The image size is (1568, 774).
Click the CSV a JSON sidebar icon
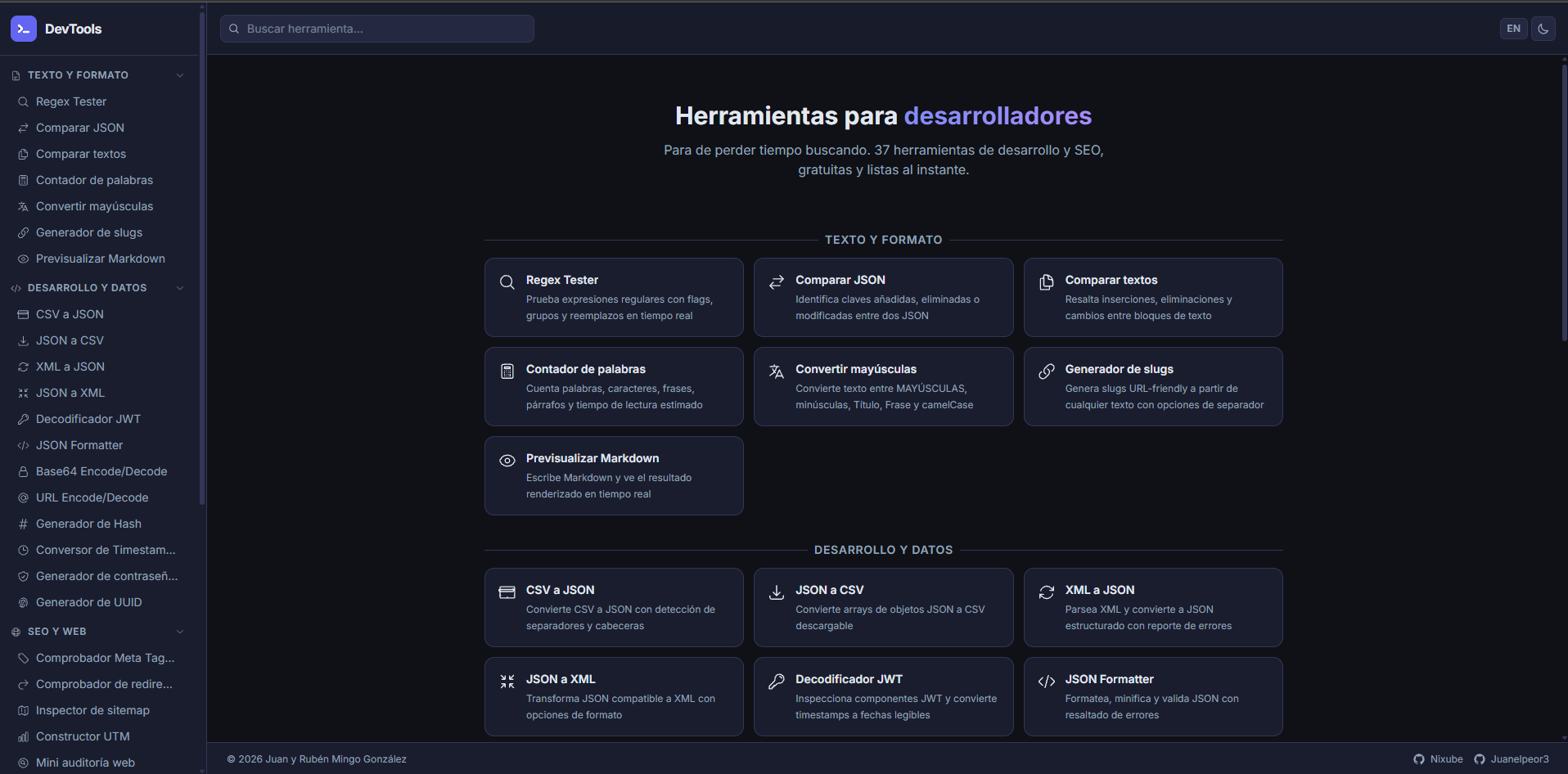23,314
